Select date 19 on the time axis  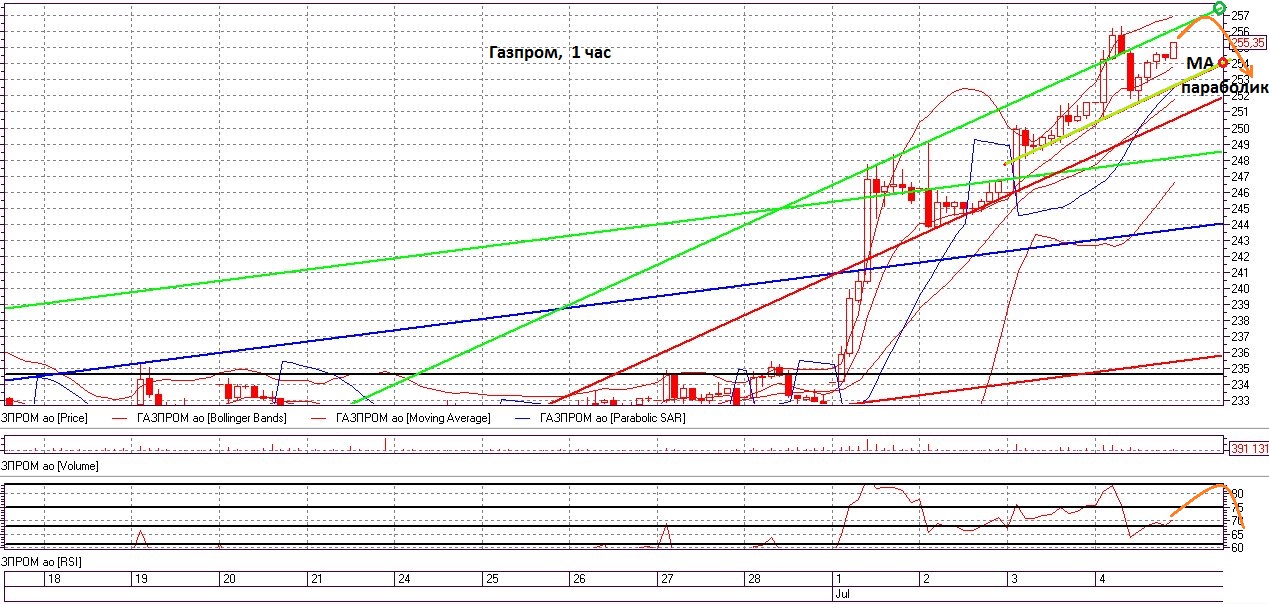click(x=141, y=578)
